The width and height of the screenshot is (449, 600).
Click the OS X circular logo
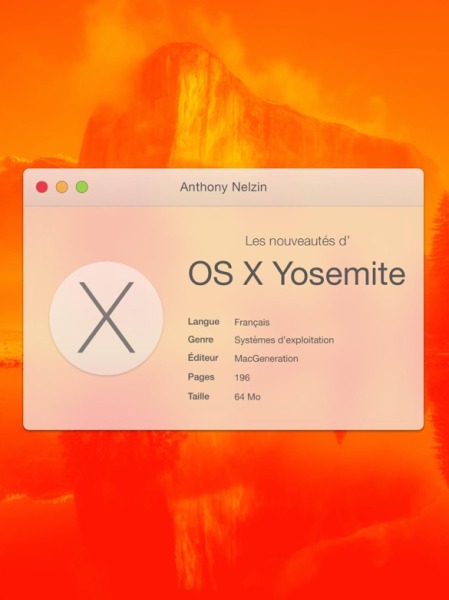click(x=106, y=318)
